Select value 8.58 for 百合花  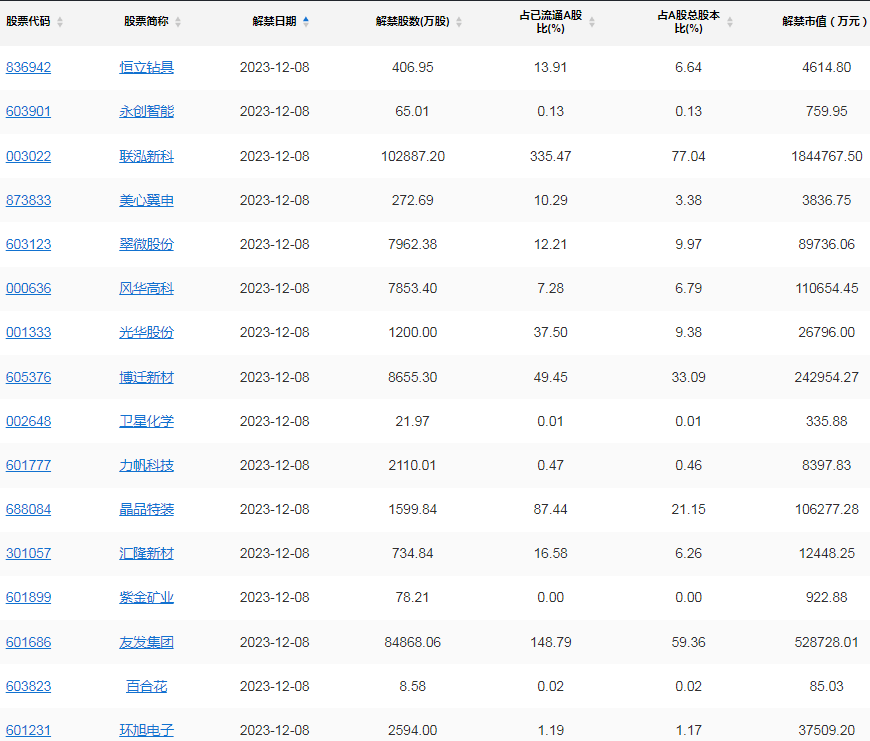[412, 687]
